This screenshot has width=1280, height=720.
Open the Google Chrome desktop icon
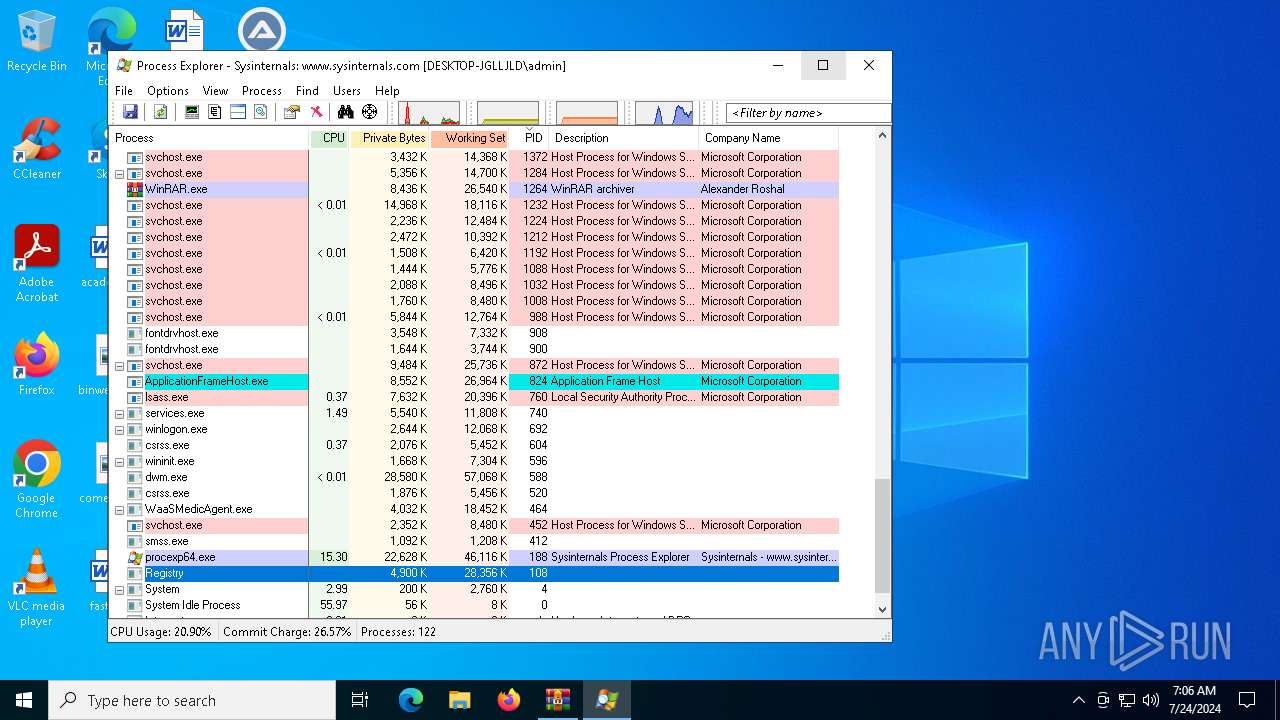[x=37, y=480]
